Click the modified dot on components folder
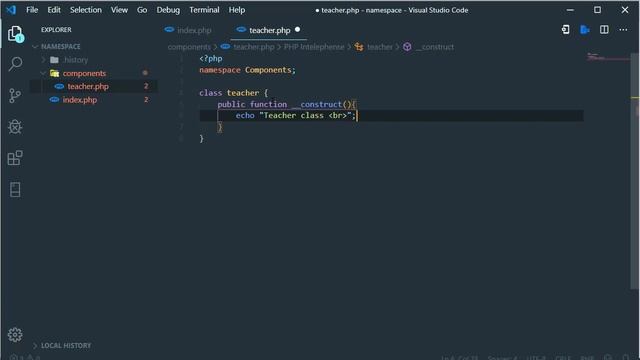Image resolution: width=640 pixels, height=360 pixels. pyautogui.click(x=145, y=73)
